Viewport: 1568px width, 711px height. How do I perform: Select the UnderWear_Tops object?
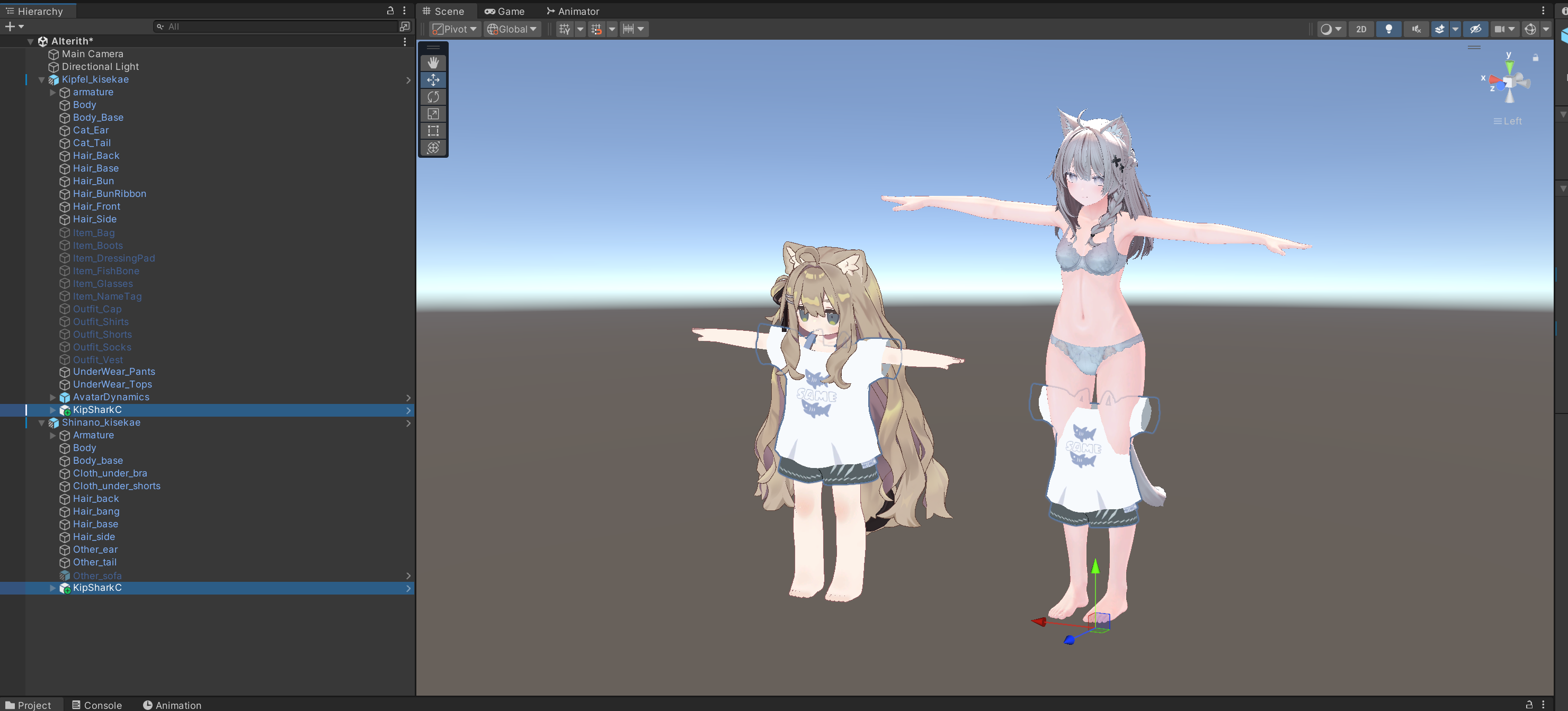click(x=113, y=384)
